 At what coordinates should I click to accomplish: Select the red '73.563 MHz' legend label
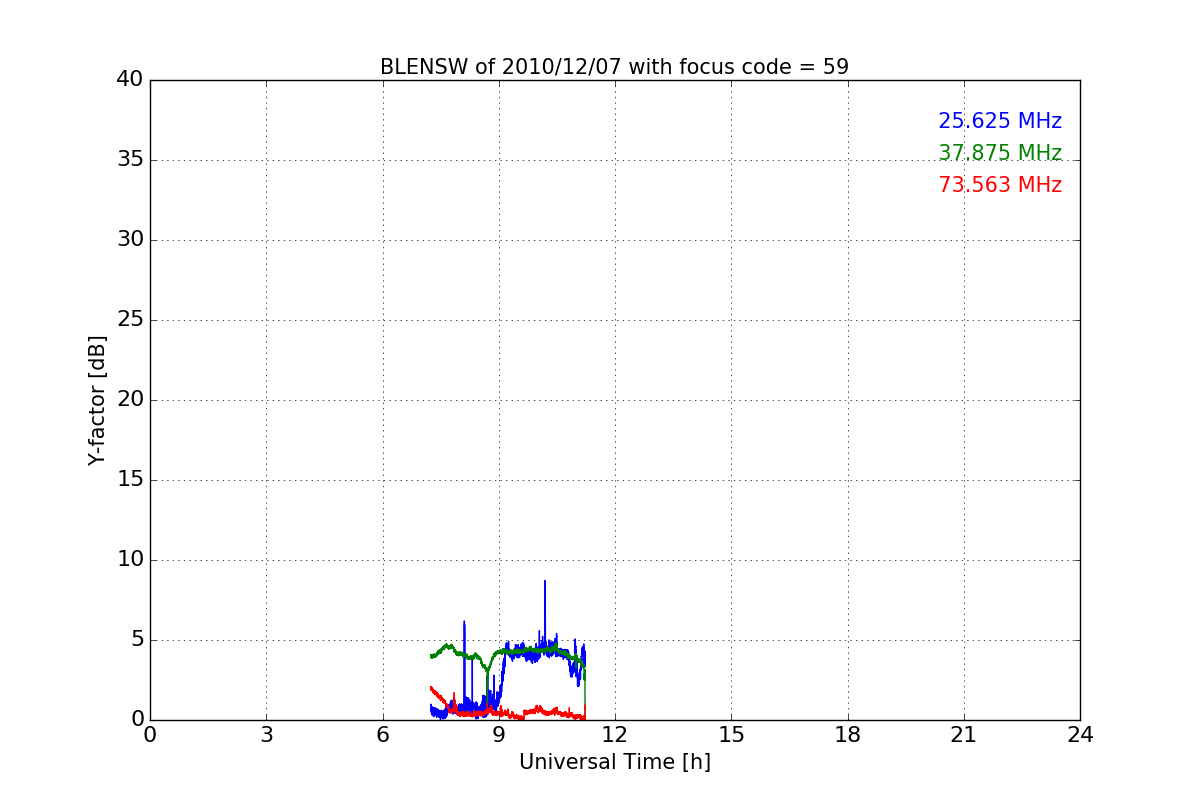1000,185
